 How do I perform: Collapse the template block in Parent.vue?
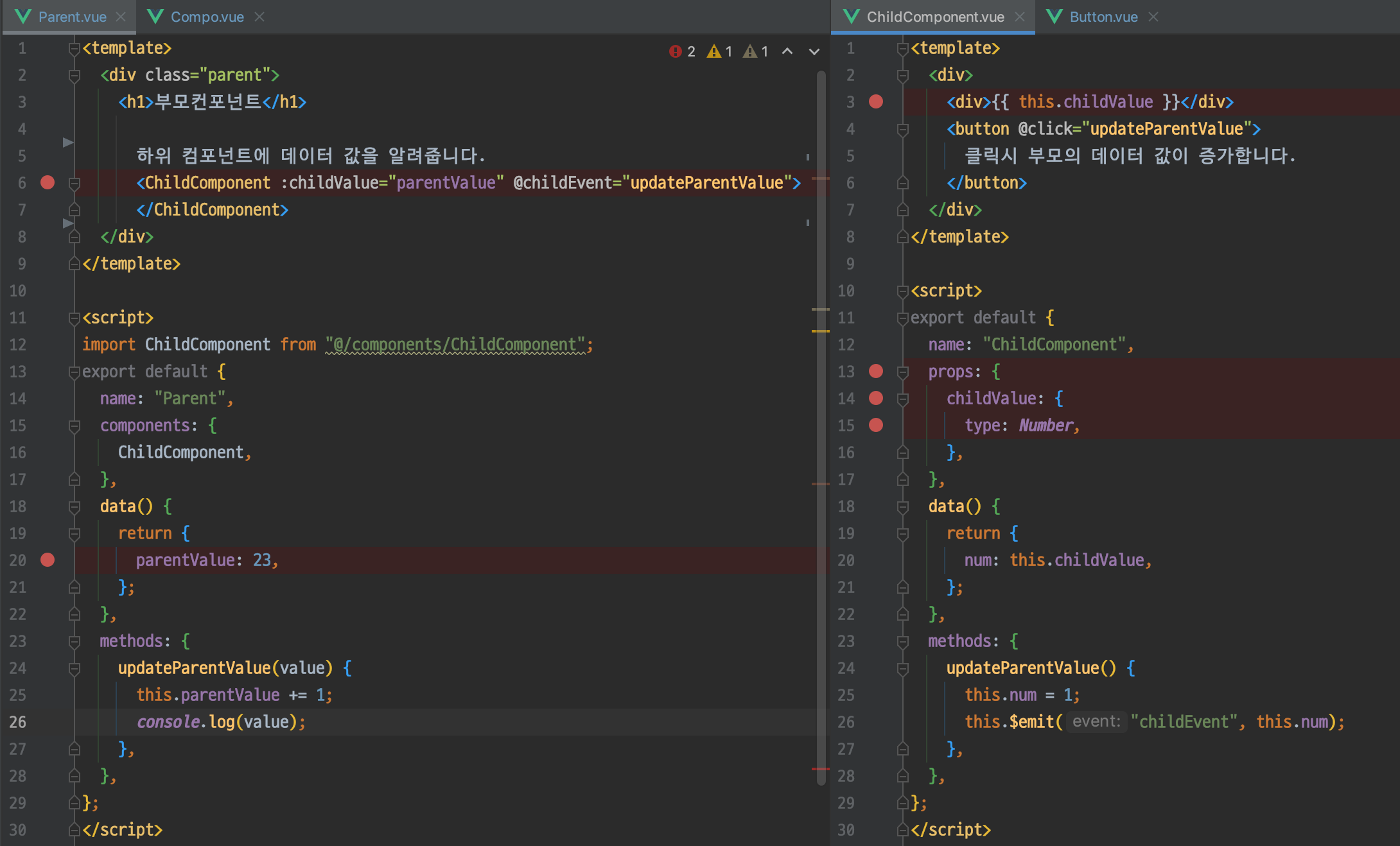pos(74,48)
